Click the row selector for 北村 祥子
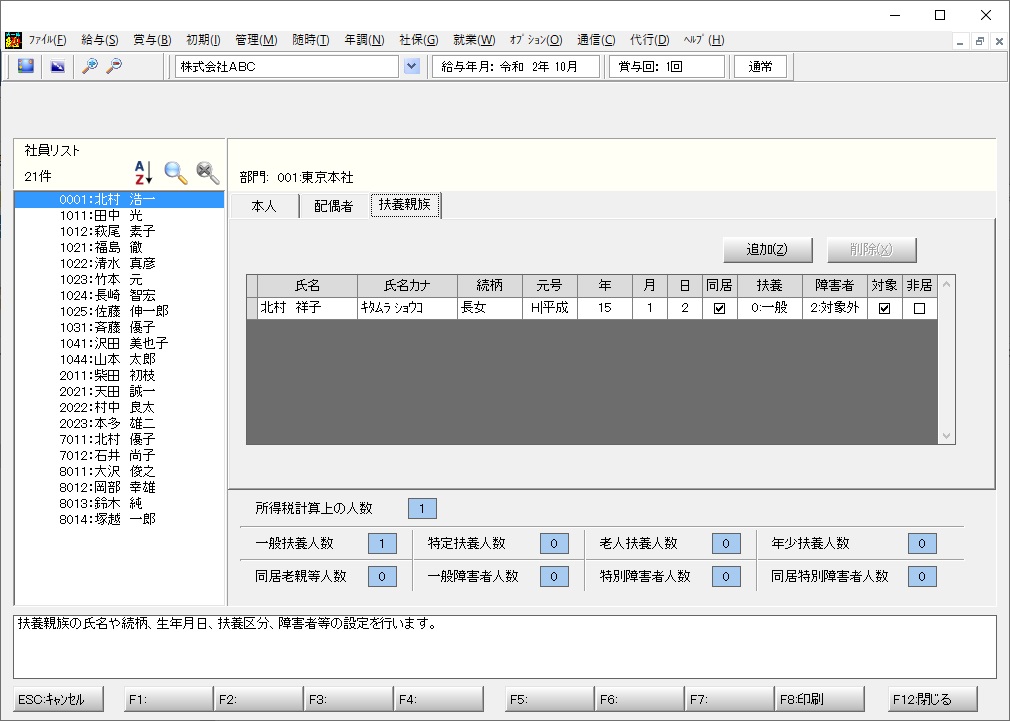 click(x=252, y=308)
